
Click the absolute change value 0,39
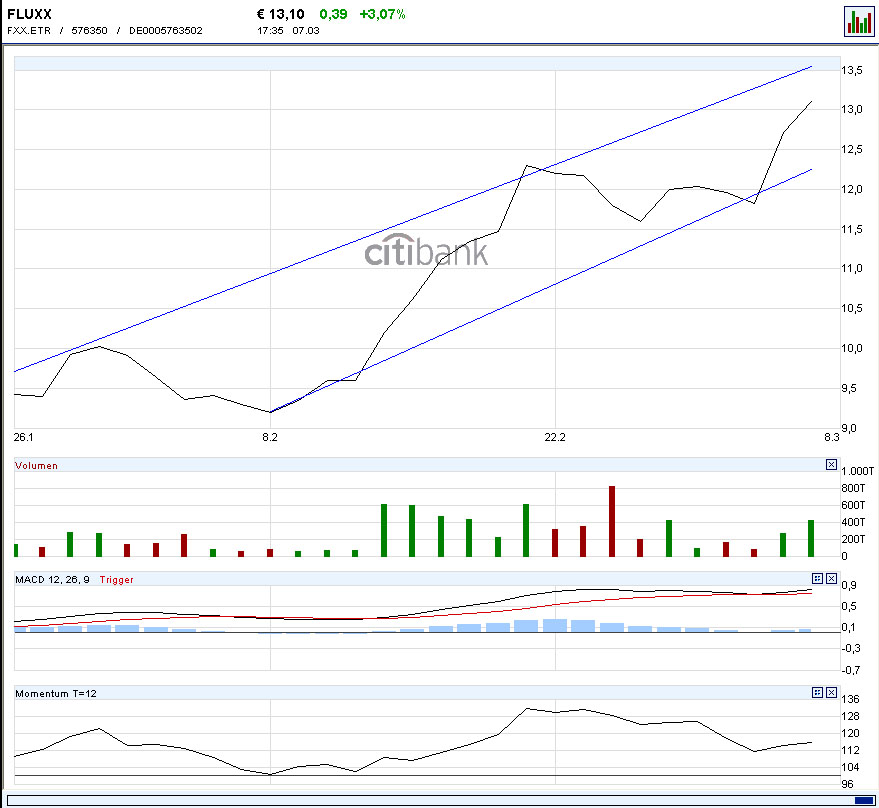coord(333,14)
